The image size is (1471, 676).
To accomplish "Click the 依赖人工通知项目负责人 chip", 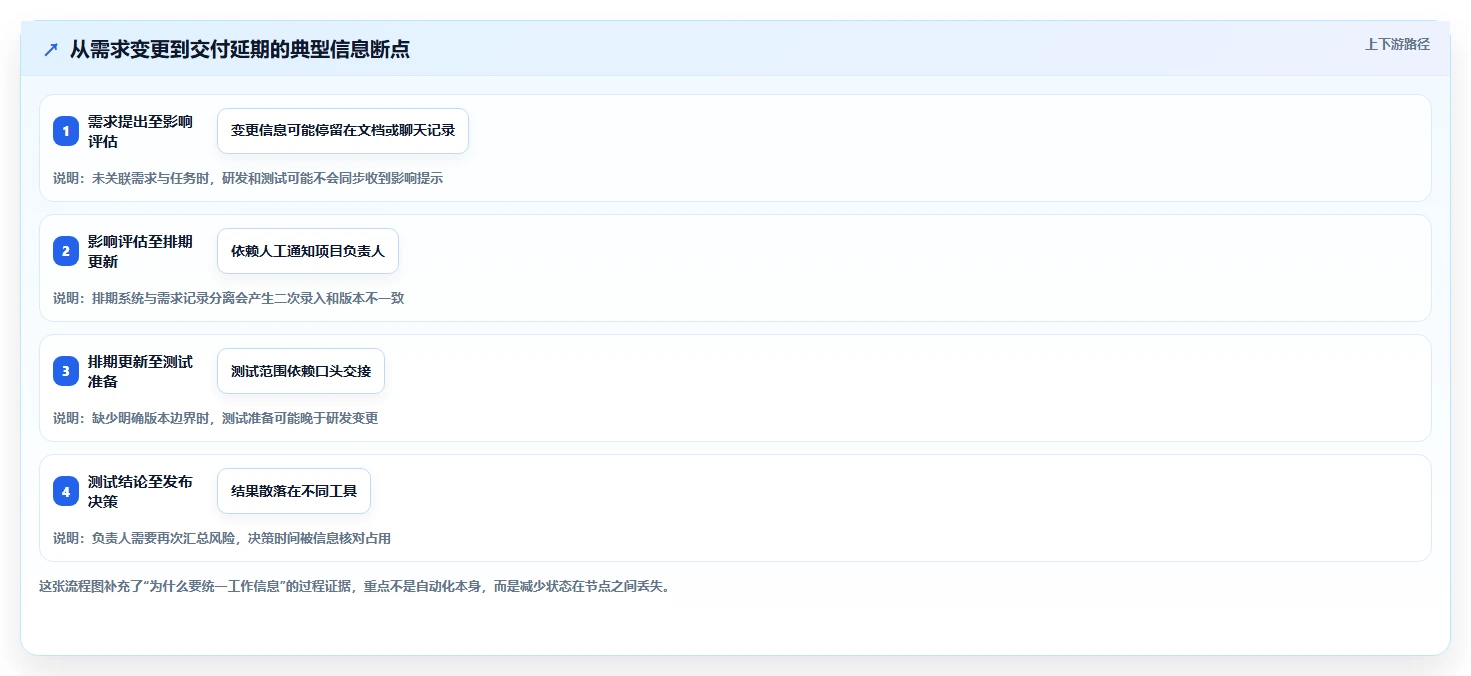I will tap(308, 251).
